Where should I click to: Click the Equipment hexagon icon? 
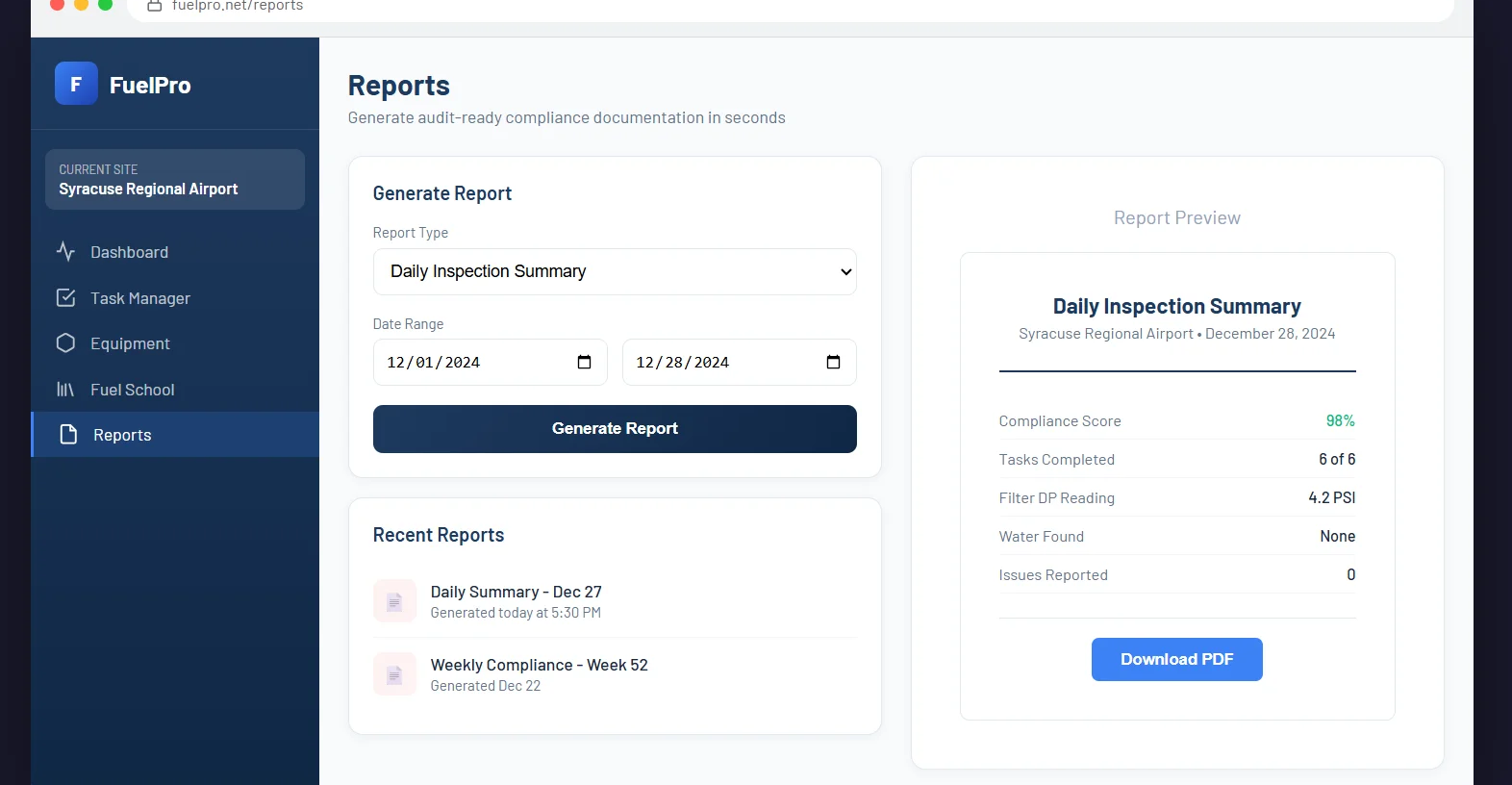coord(65,343)
